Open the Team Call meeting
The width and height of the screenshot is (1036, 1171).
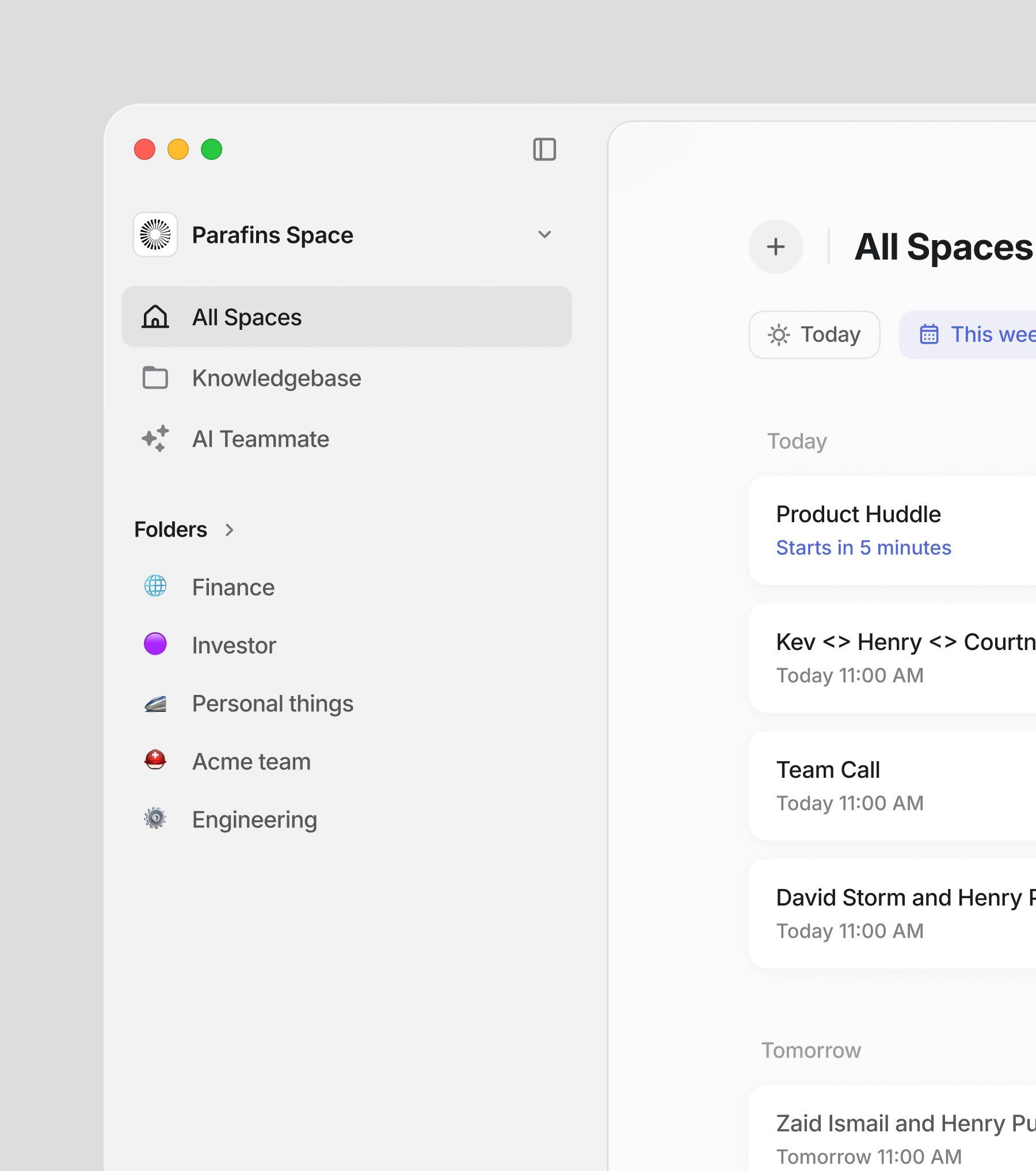pyautogui.click(x=892, y=786)
